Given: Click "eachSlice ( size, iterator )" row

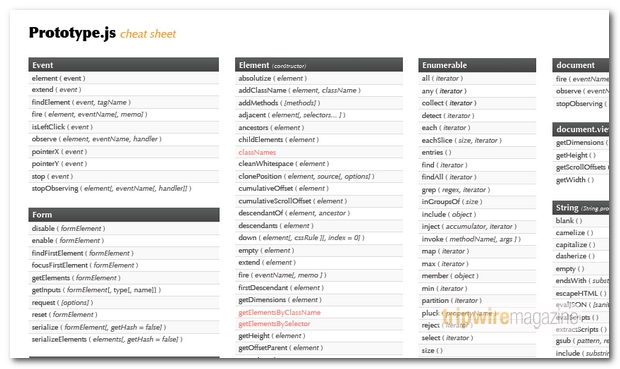Looking at the screenshot, I should click(477, 140).
